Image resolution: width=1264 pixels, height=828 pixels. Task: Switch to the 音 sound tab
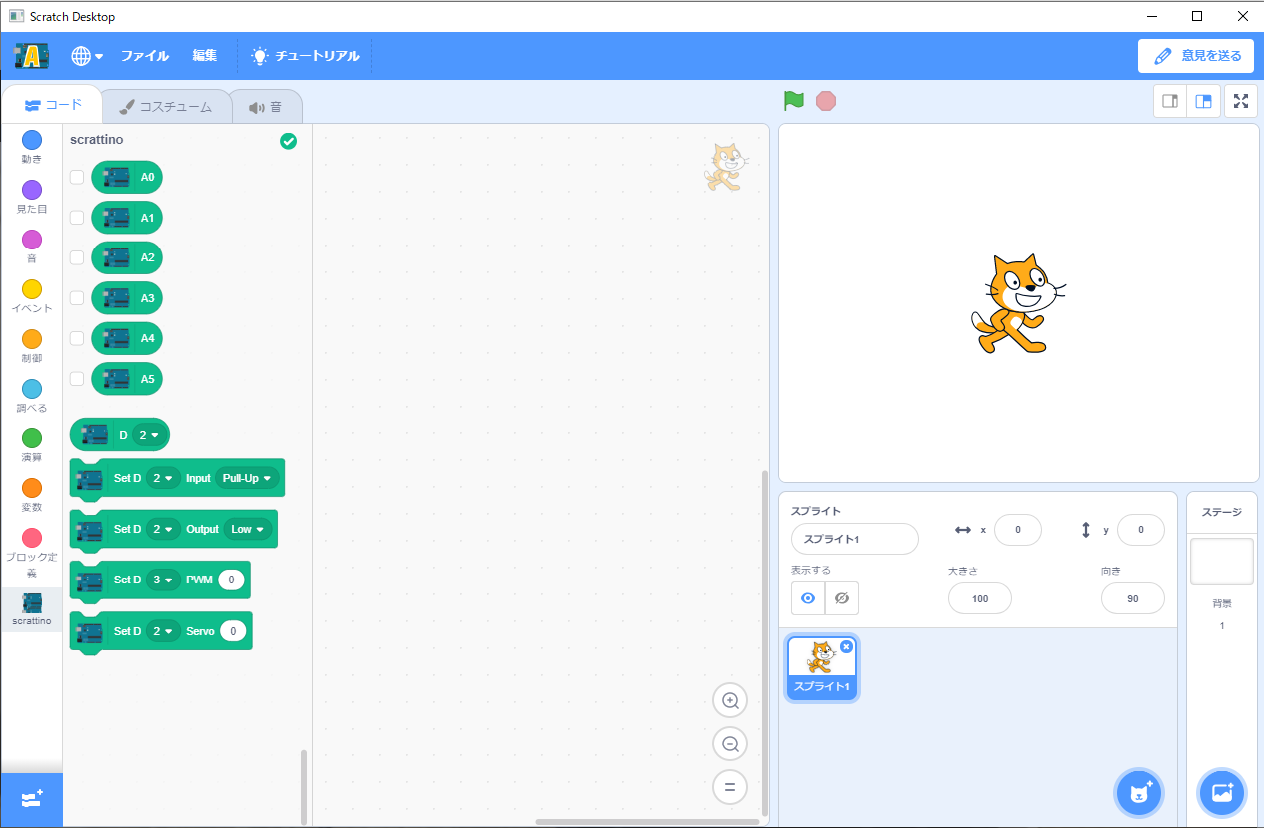[x=266, y=107]
